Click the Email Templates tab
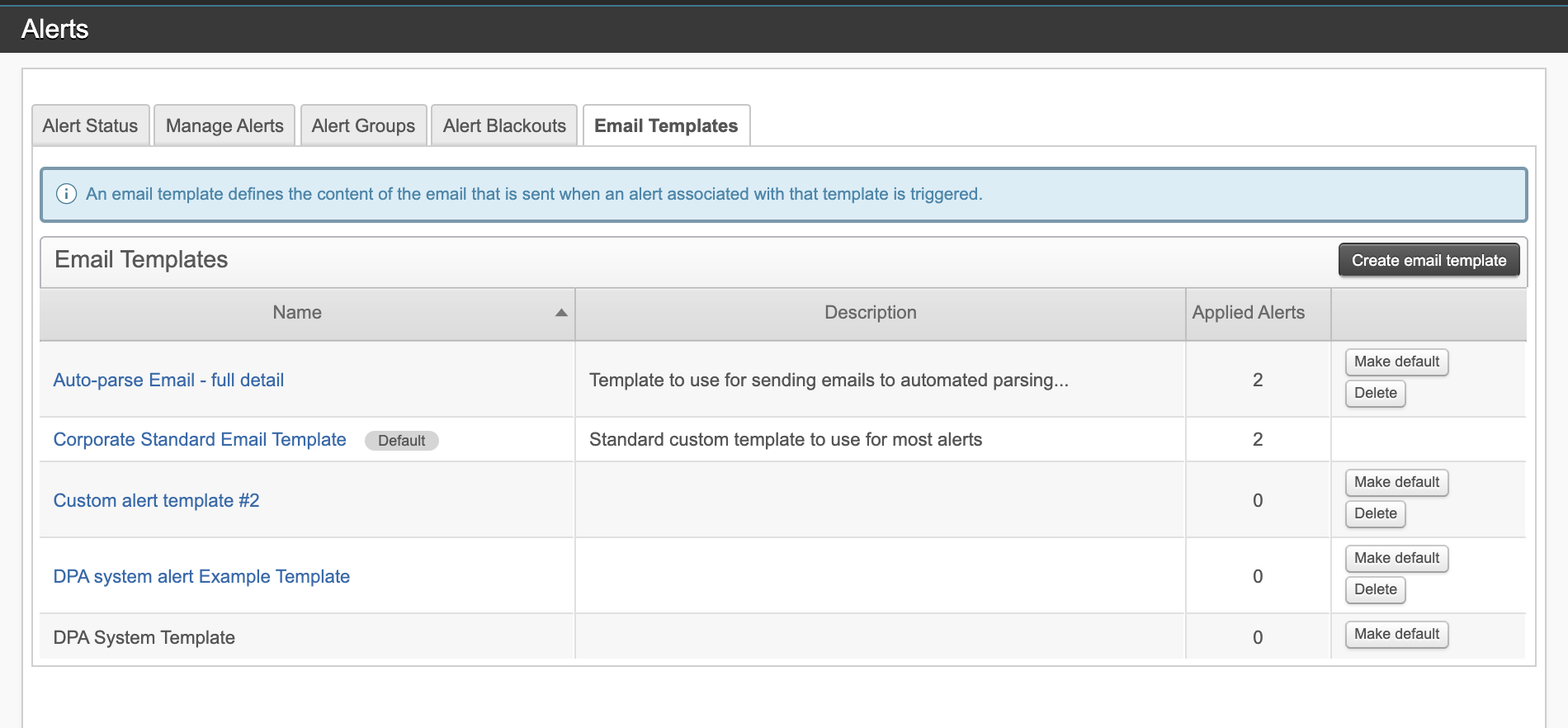This screenshot has width=1568, height=728. 666,126
